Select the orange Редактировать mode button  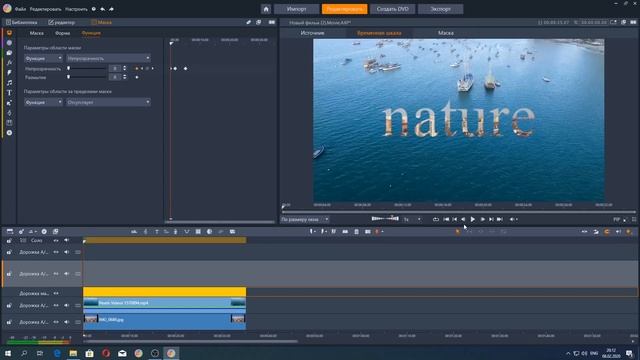(x=344, y=9)
